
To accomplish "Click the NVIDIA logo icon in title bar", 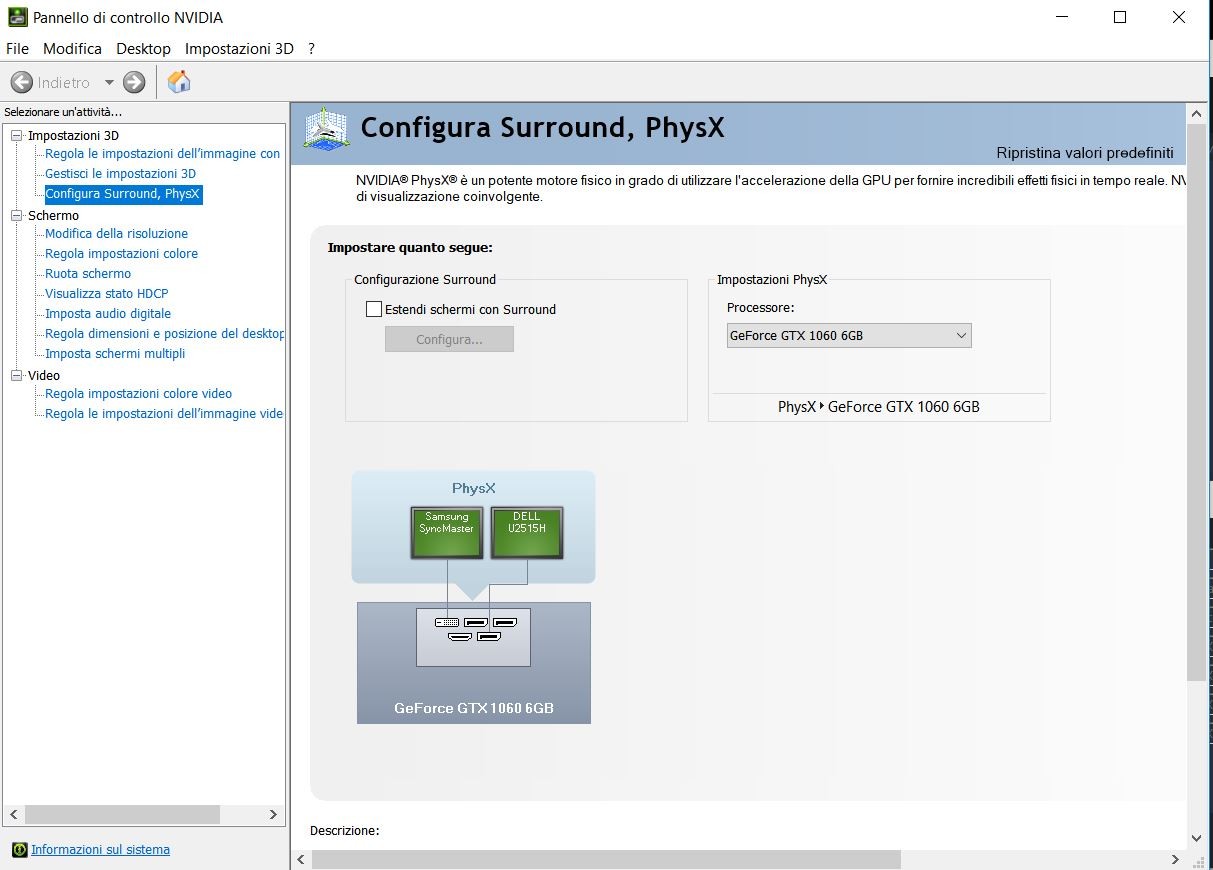I will [17, 17].
